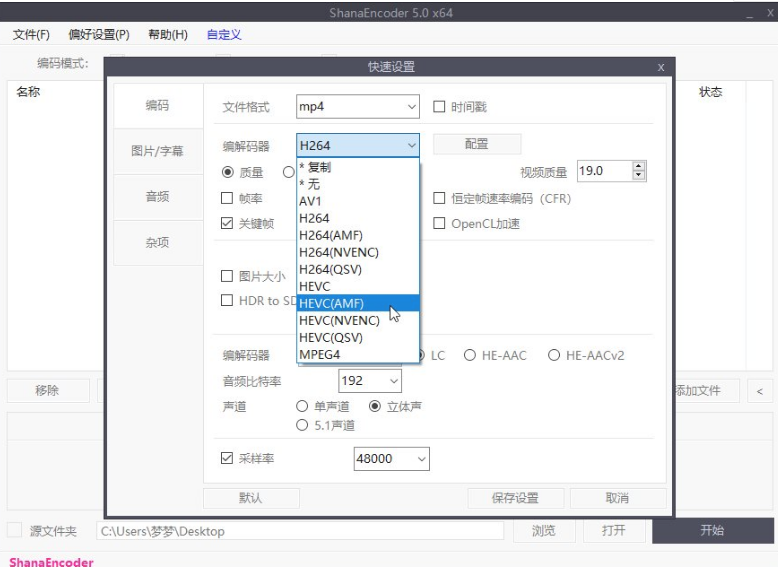Select 立体声 audio channel
The width and height of the screenshot is (778, 567).
coord(375,406)
